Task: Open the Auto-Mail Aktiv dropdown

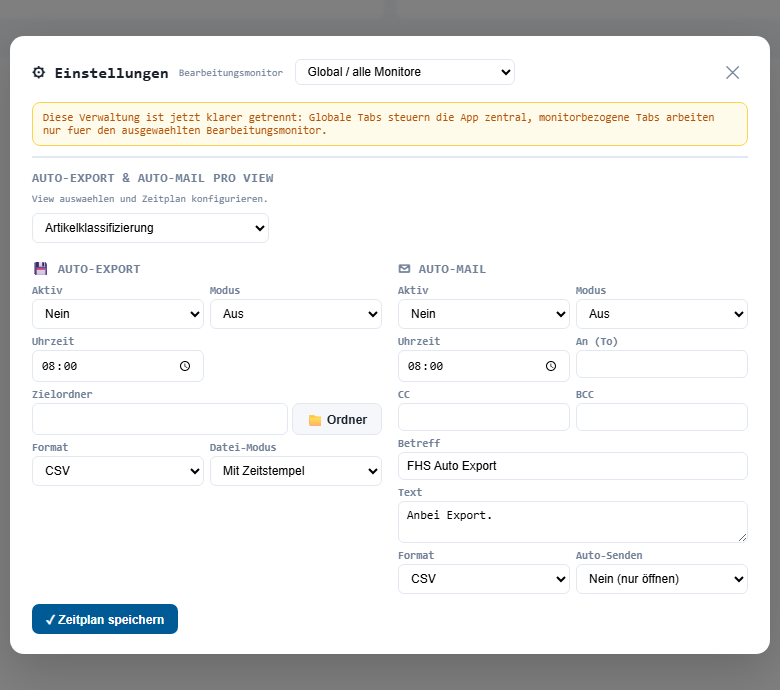Action: [x=483, y=314]
